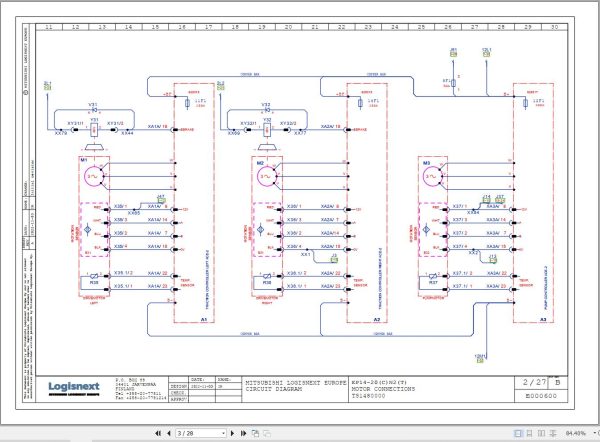Jump to the last page
The width and height of the screenshot is (600, 442).
[243, 433]
